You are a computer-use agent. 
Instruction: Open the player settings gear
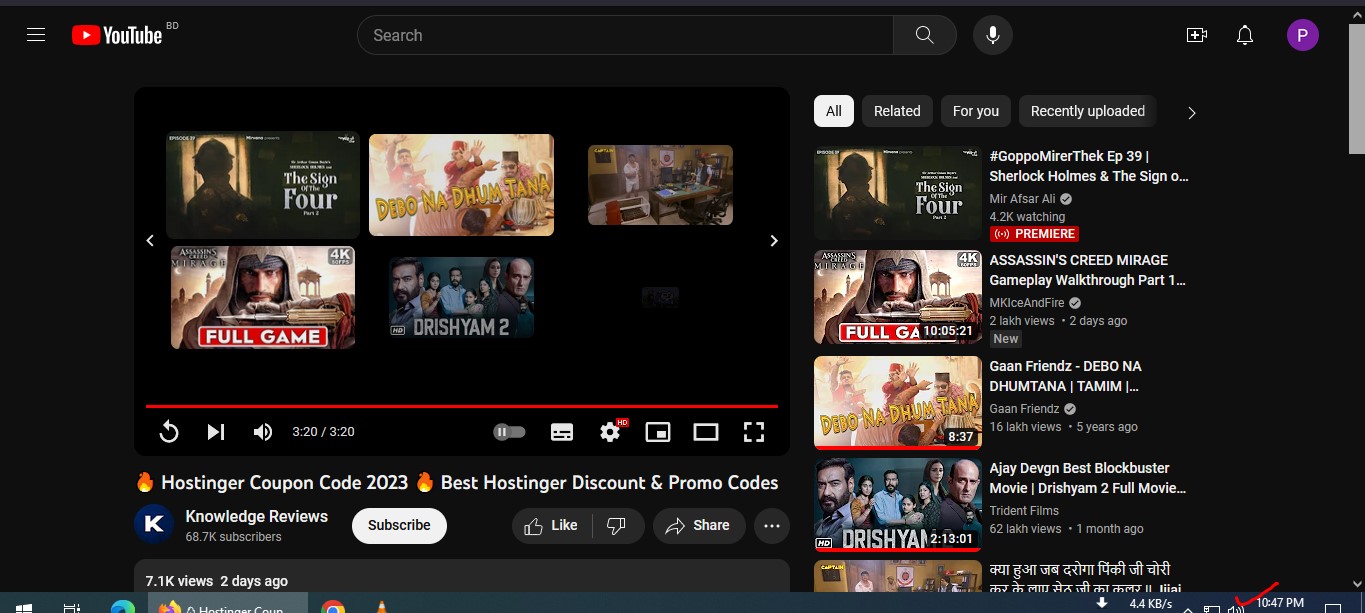coord(610,432)
